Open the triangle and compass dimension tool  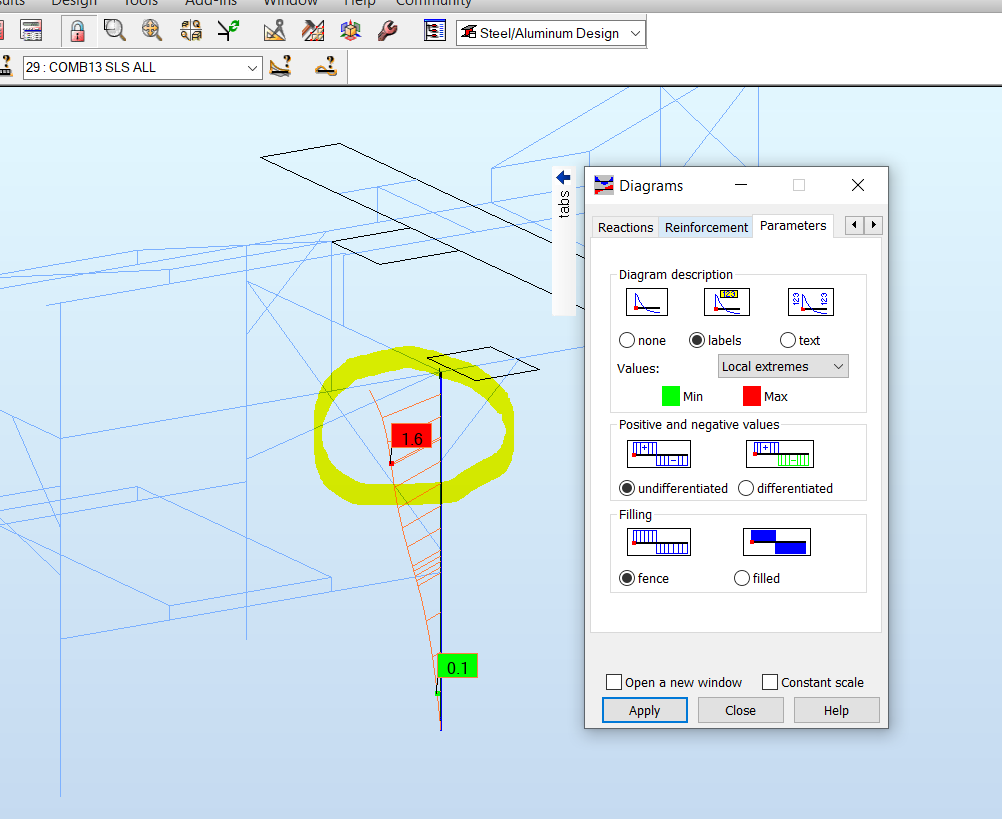point(275,30)
